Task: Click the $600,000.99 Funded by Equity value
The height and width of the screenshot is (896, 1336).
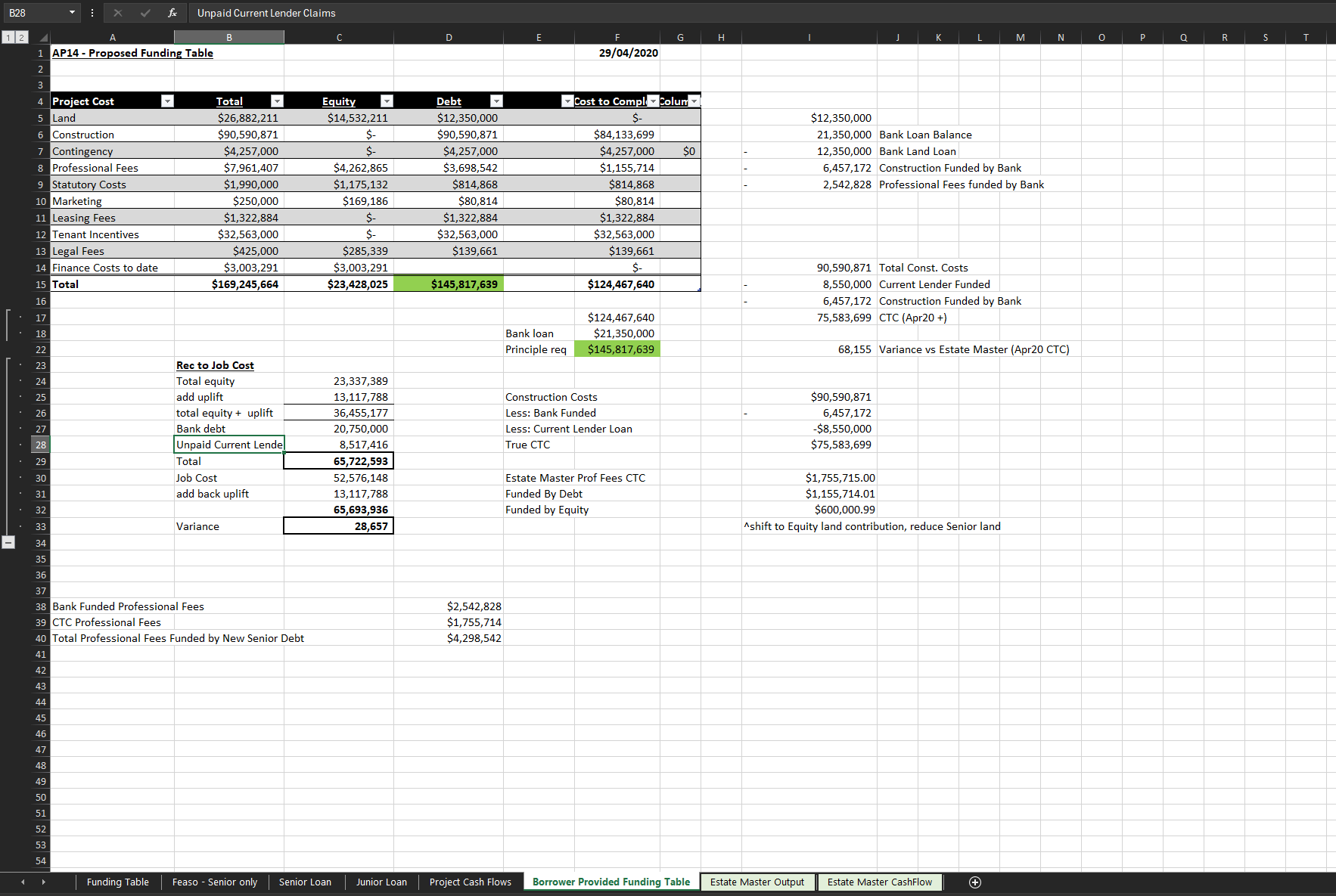Action: click(x=809, y=510)
